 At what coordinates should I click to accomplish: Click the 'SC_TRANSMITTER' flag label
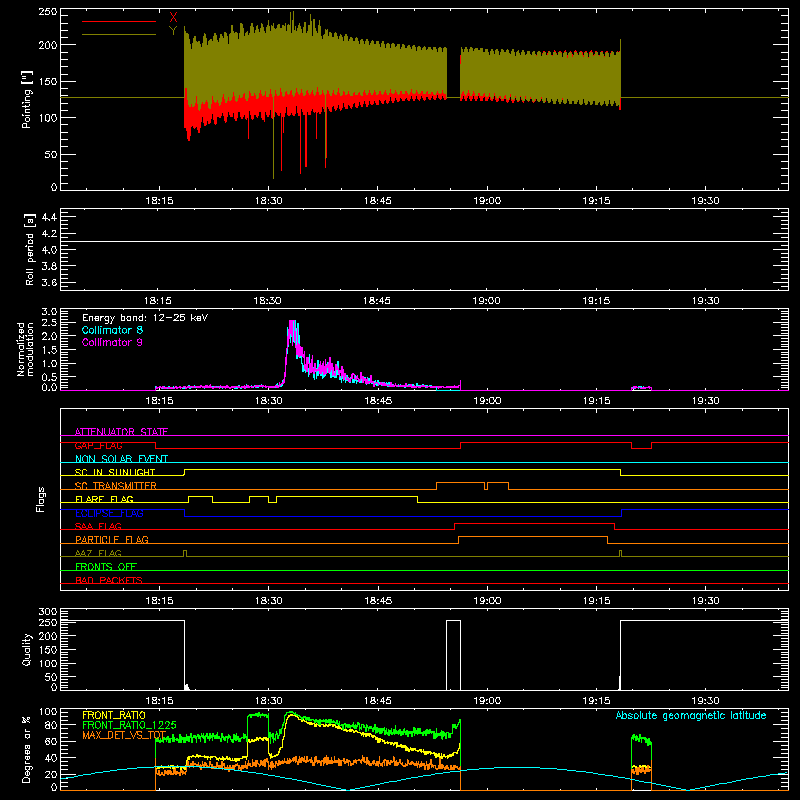[116, 486]
